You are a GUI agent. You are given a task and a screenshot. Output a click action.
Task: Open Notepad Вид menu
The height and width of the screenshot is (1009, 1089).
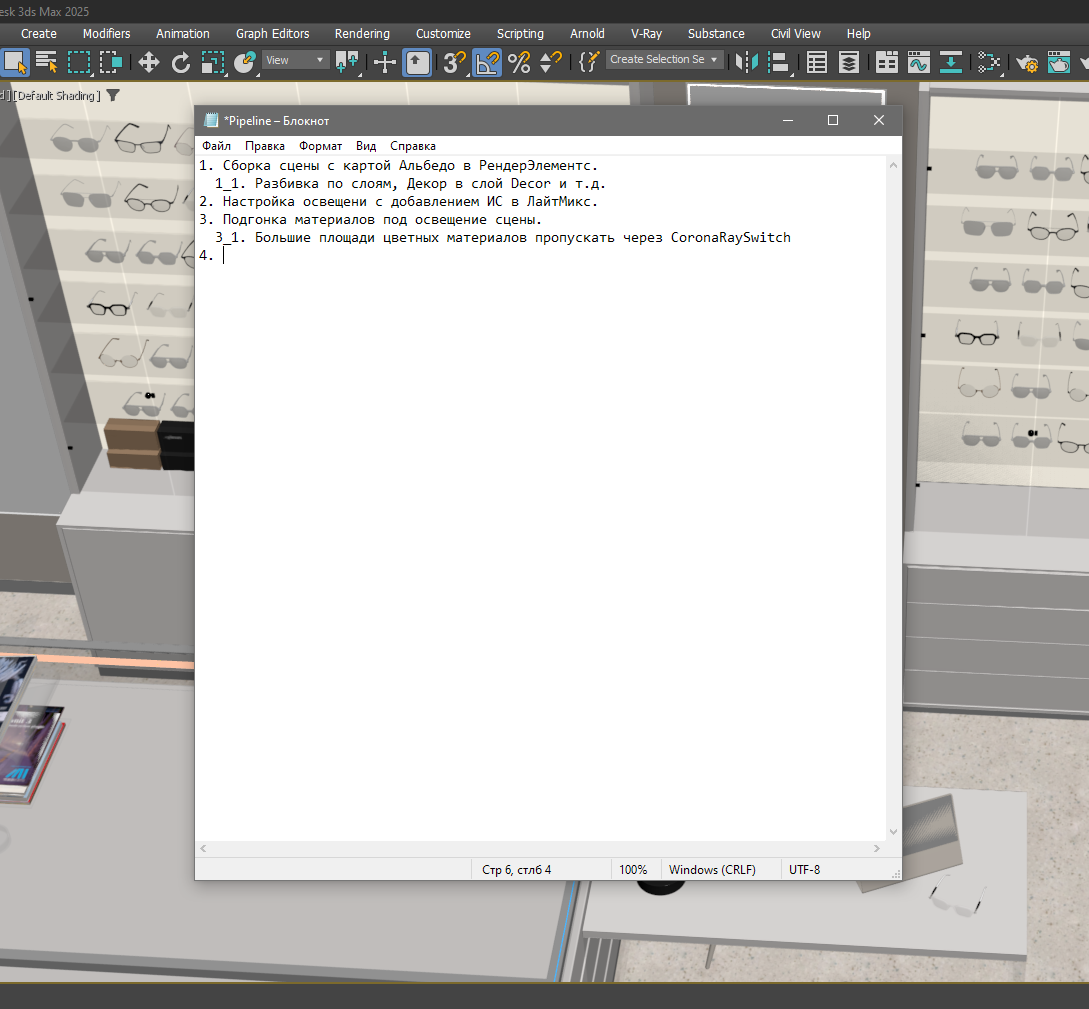point(366,146)
